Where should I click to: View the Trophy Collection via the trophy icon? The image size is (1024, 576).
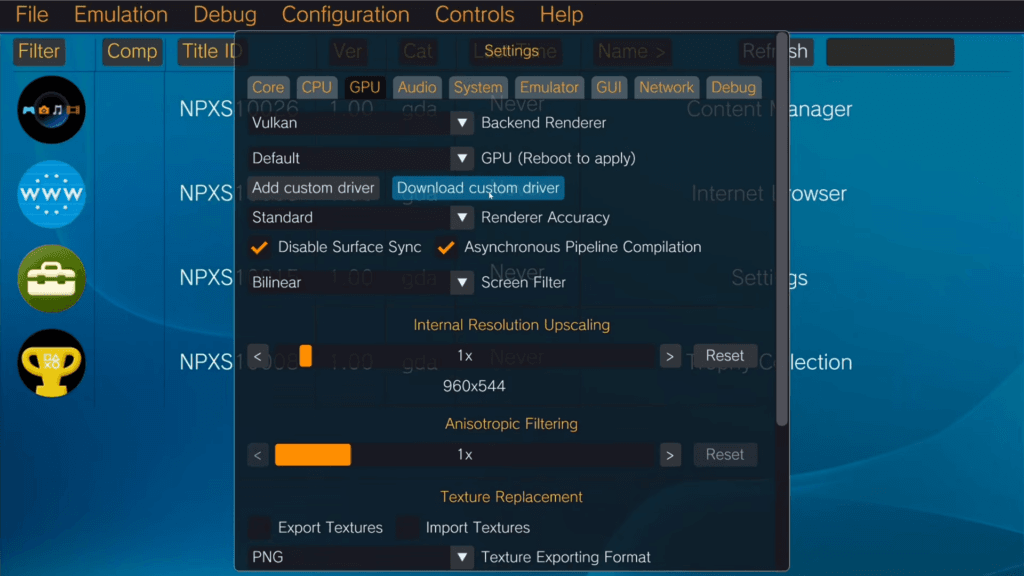pos(50,364)
